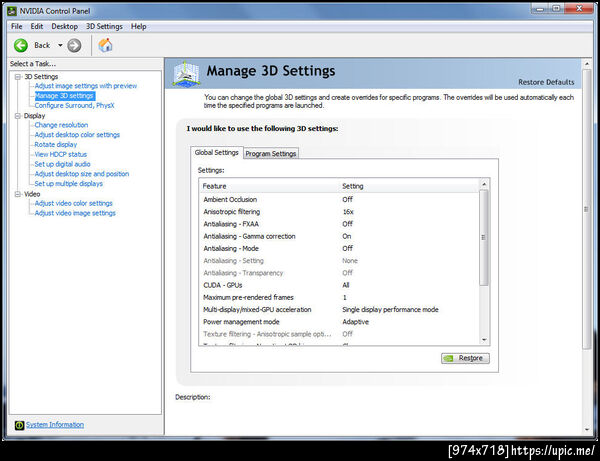Click the Home icon in the toolbar
Image resolution: width=600 pixels, height=461 pixels.
105,45
